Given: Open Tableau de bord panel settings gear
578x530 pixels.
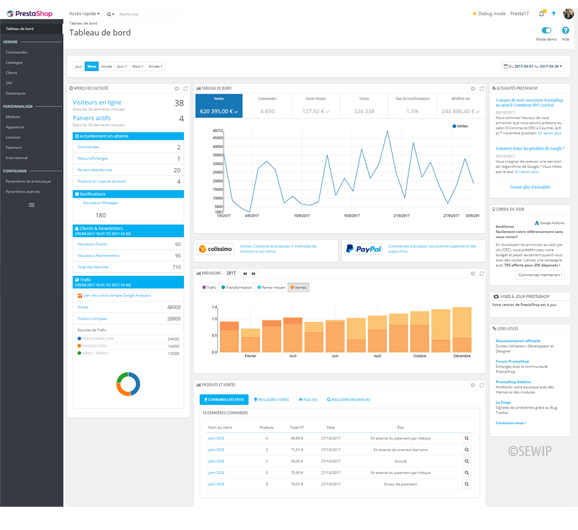Looking at the screenshot, I should pos(473,88).
